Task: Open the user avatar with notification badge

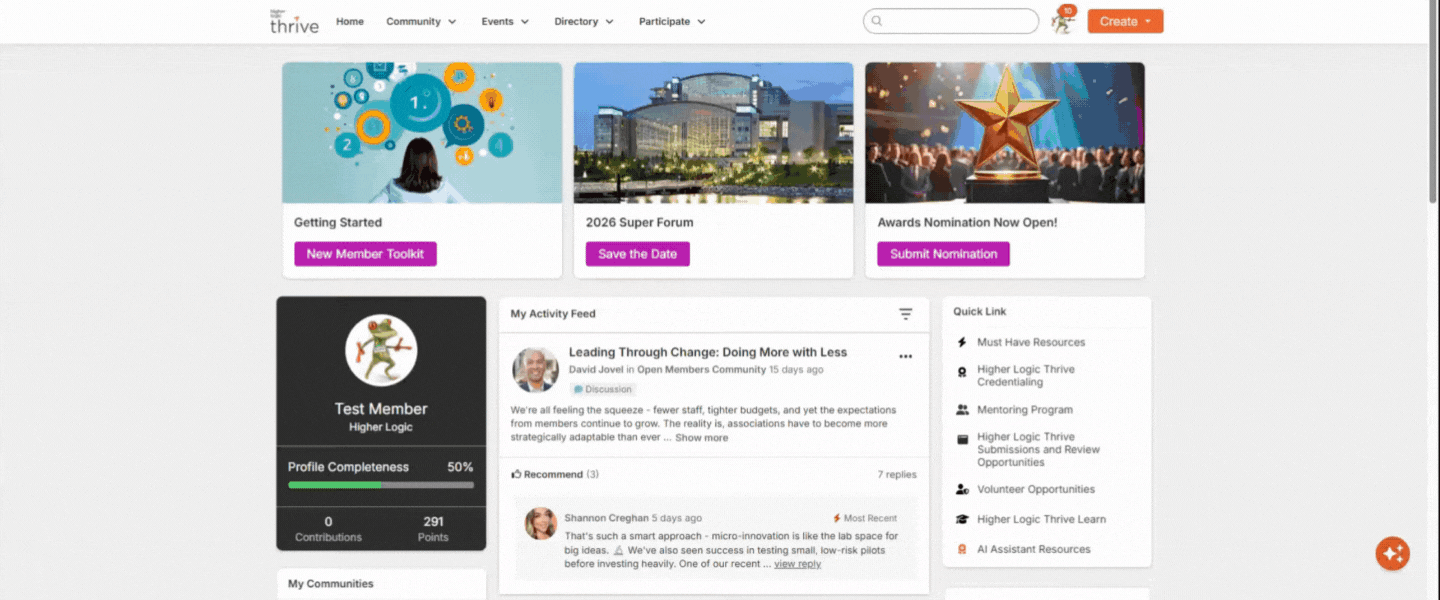Action: click(x=1063, y=21)
